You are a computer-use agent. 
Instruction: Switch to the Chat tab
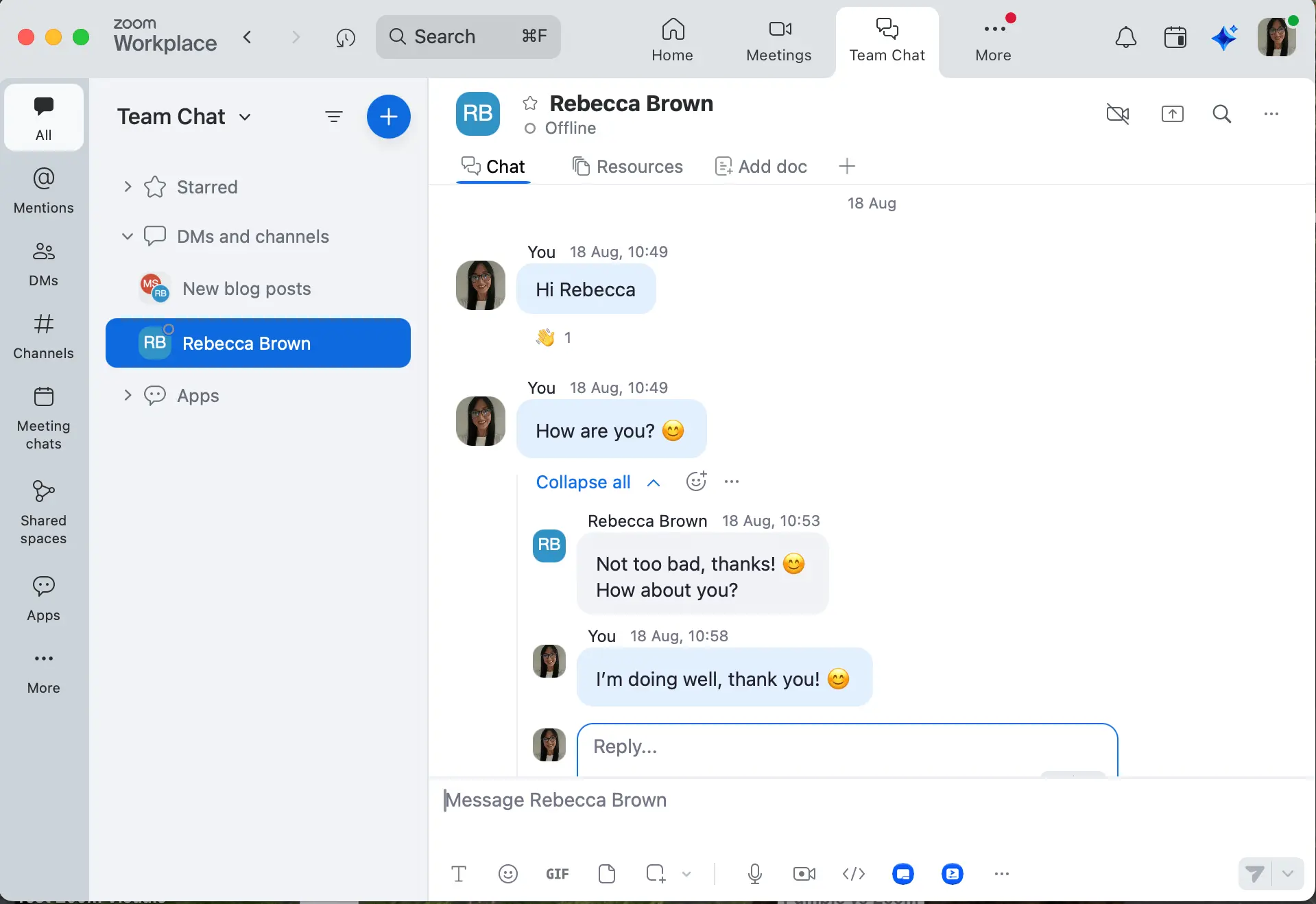click(493, 167)
